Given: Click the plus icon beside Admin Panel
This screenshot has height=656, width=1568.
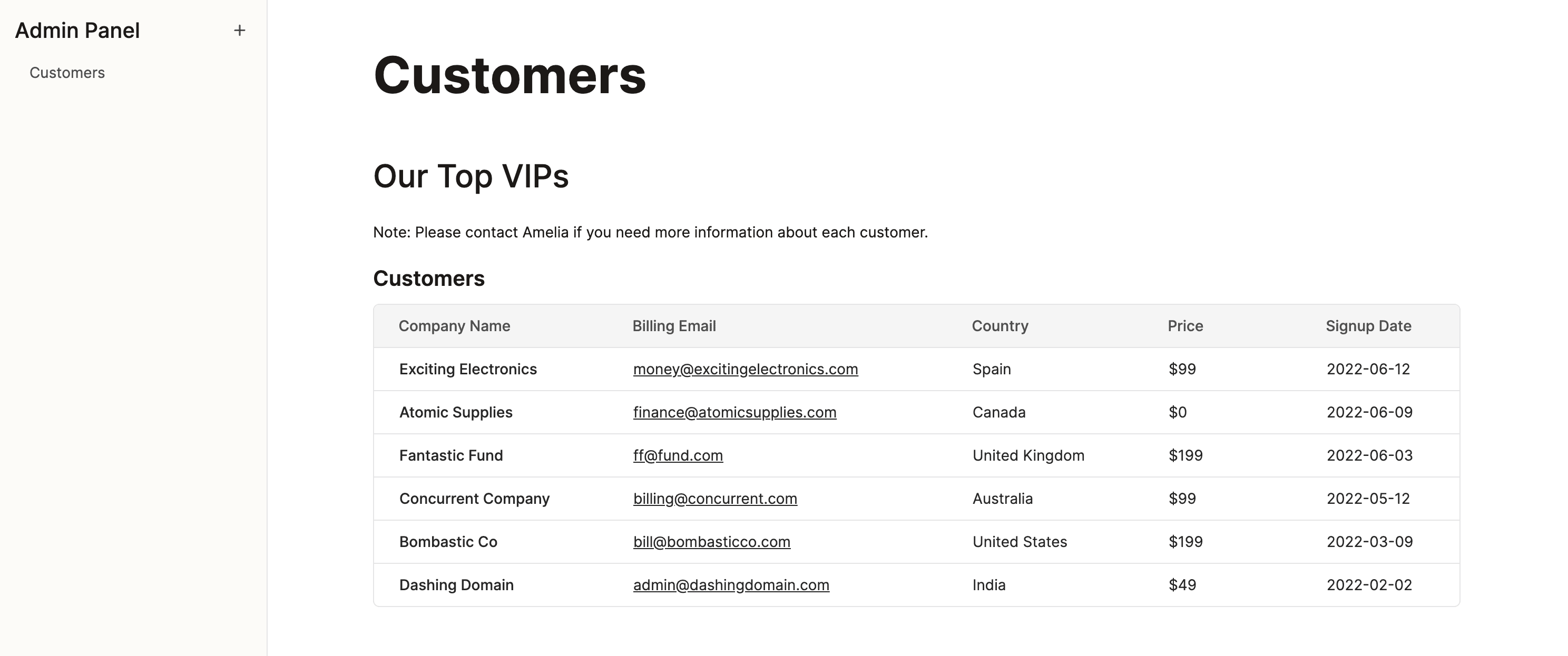Looking at the screenshot, I should click(x=239, y=31).
